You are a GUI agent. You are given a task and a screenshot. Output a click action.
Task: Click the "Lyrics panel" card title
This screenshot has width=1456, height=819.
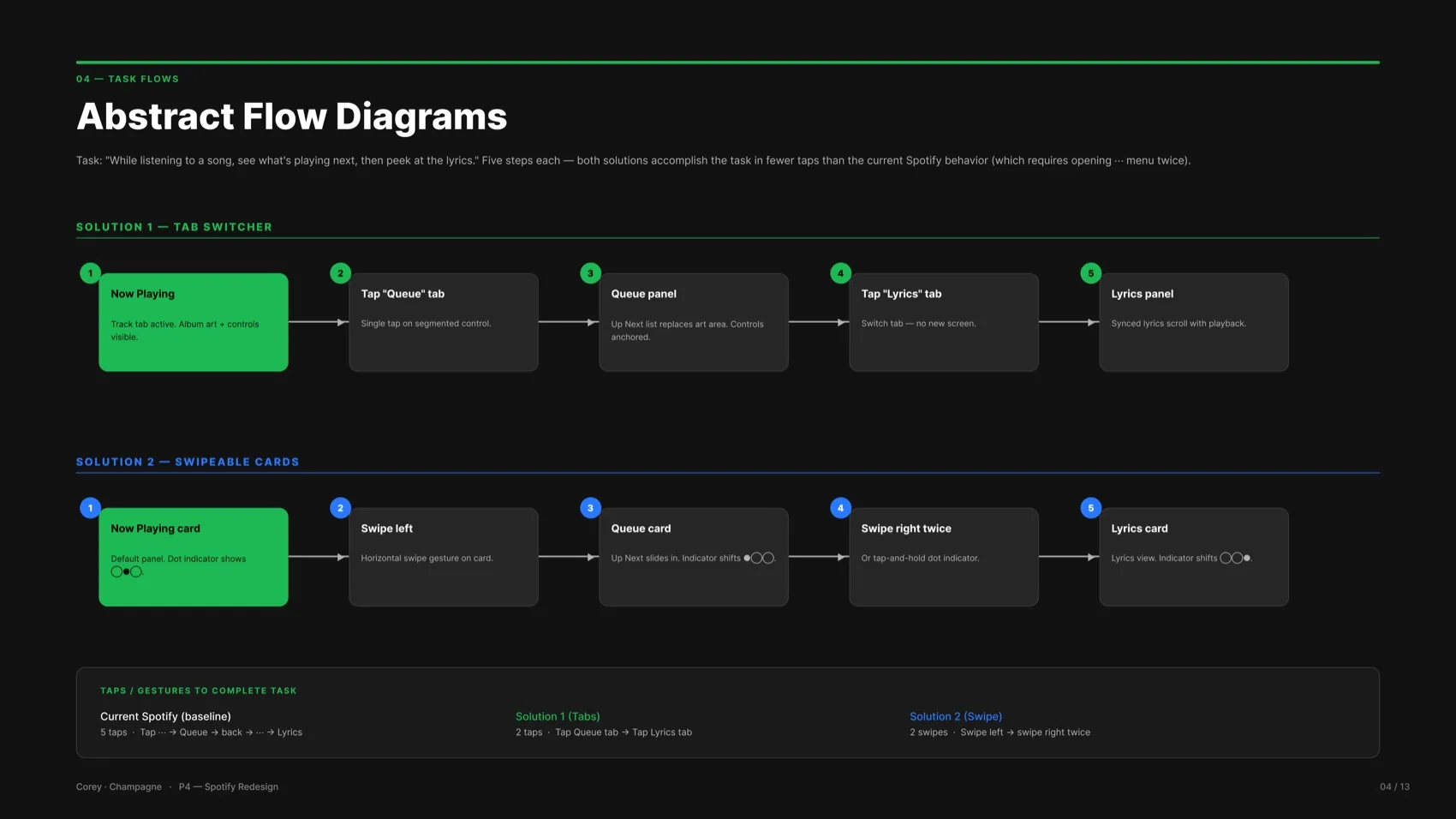coord(1142,294)
